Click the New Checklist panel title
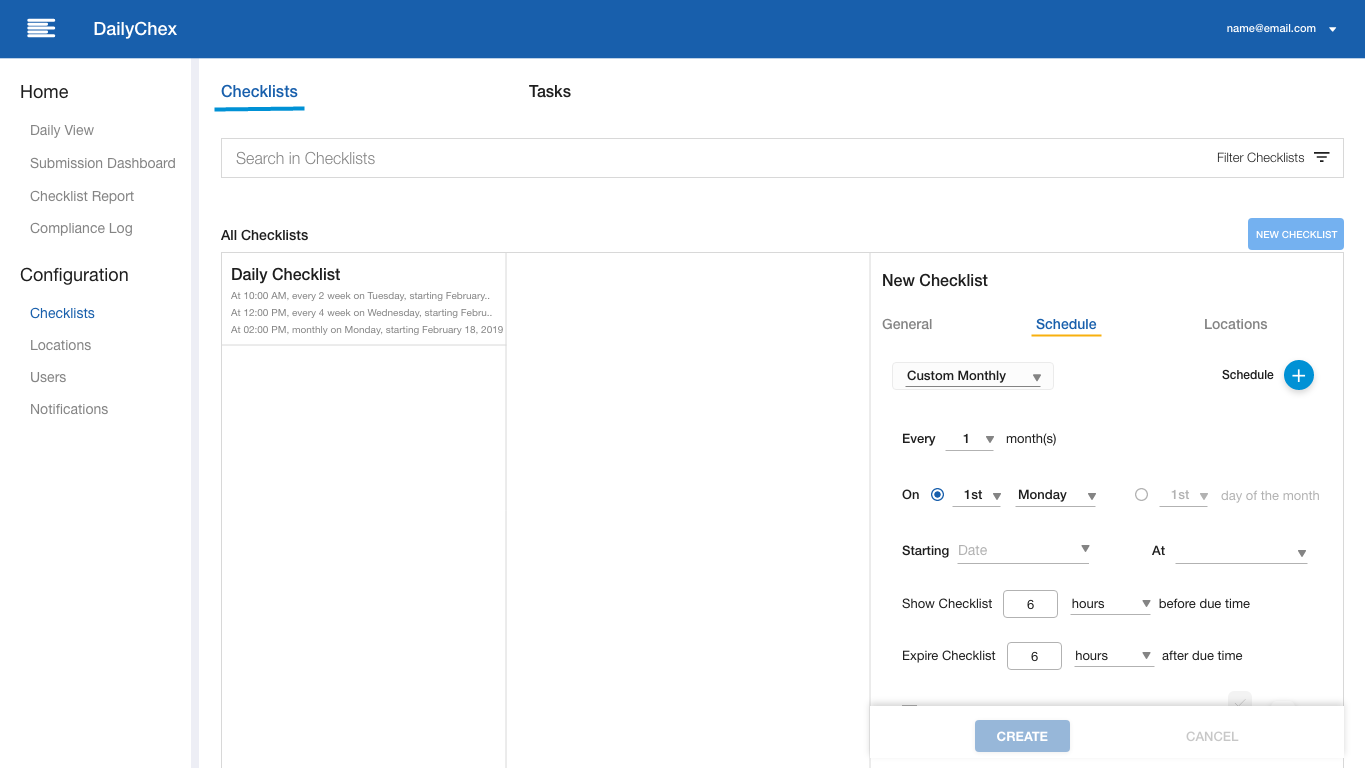Screen dimensions: 1365x768 (x=935, y=281)
